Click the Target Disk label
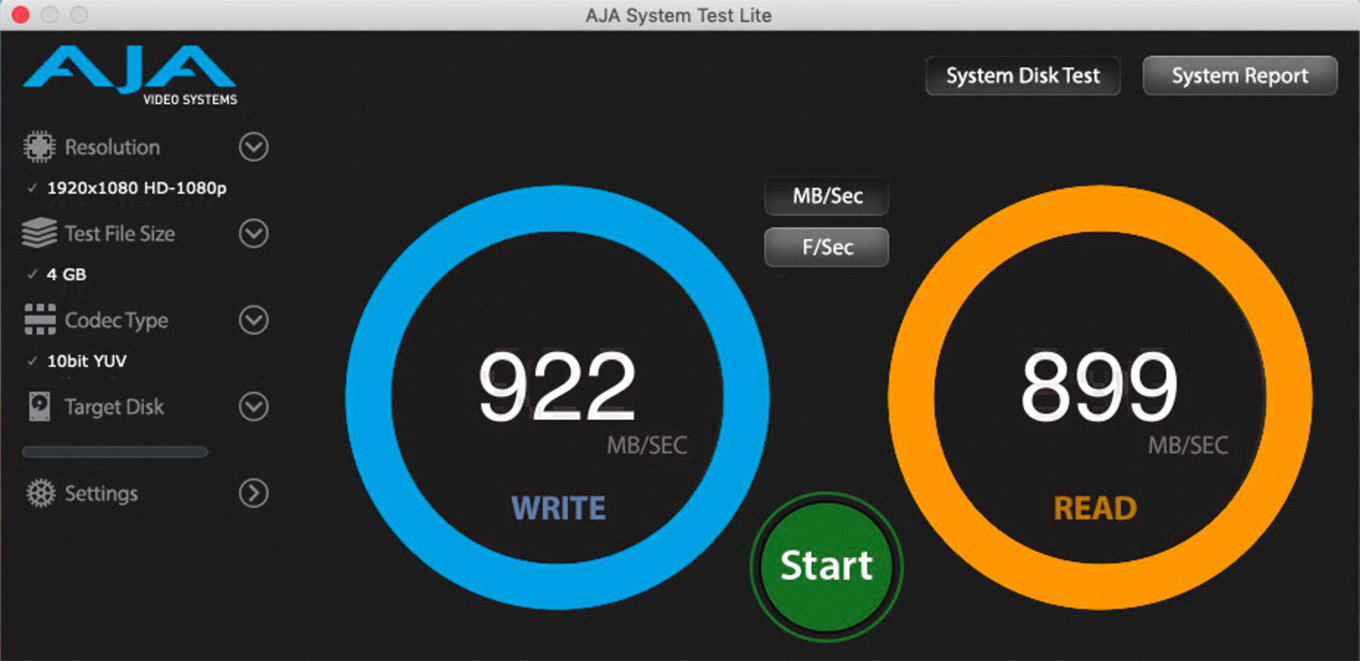 click(114, 407)
